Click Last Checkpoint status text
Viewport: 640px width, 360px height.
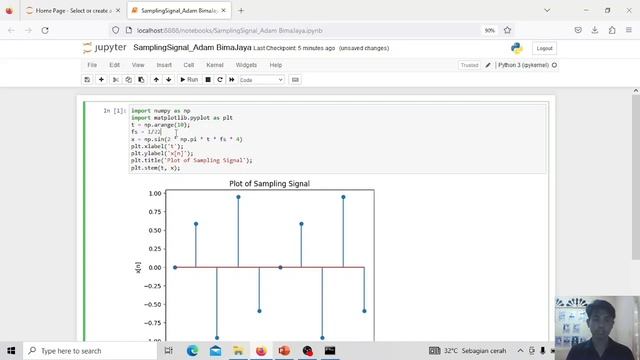click(x=294, y=48)
